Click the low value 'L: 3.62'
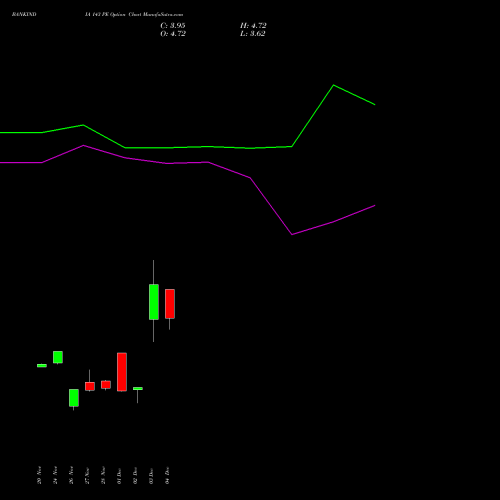500x500 pixels. pos(252,34)
